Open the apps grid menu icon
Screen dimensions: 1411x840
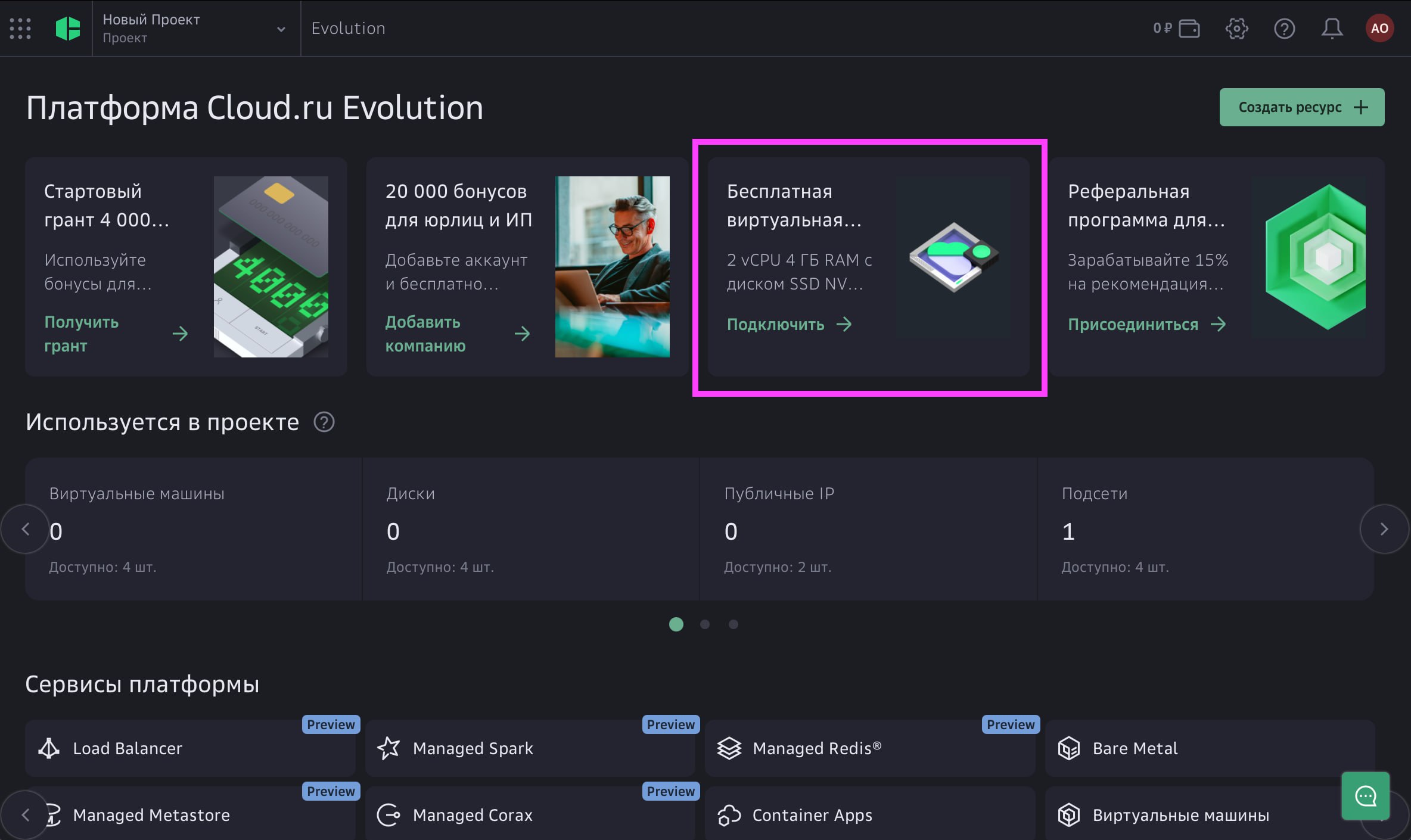20,28
